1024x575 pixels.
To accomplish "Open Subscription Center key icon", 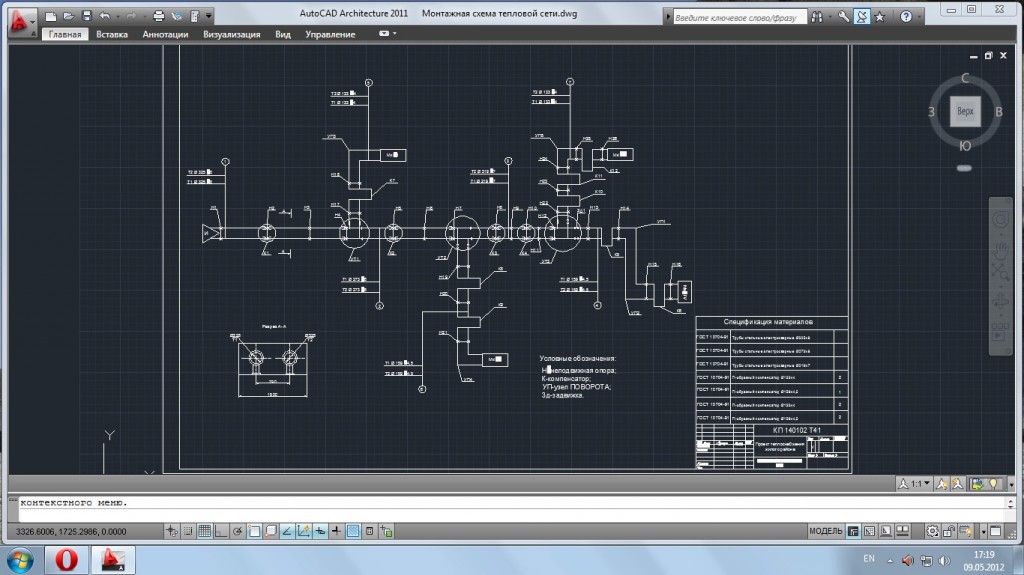I will tap(844, 17).
